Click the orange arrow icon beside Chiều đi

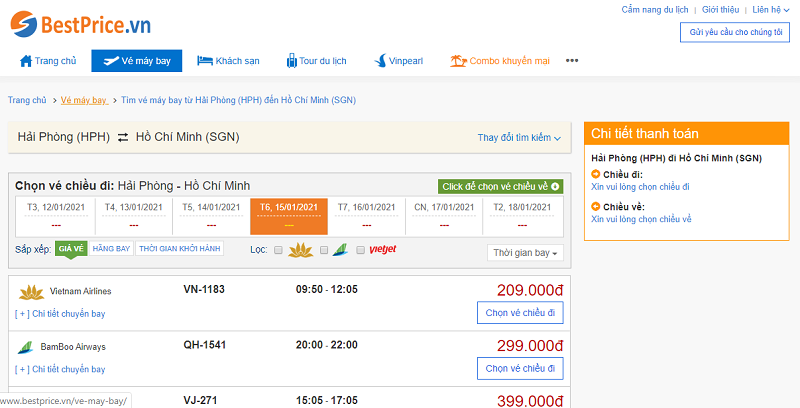(595, 174)
